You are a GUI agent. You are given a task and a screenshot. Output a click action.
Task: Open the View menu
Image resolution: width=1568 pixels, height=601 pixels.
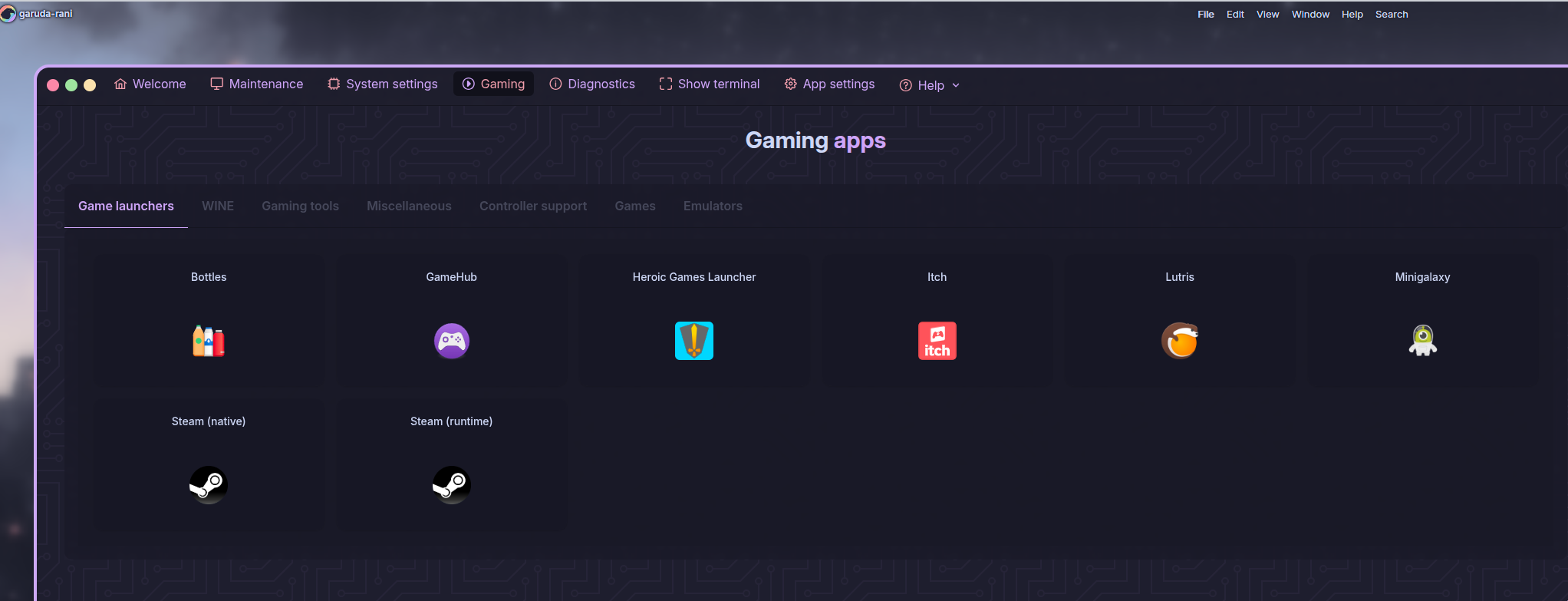1267,15
